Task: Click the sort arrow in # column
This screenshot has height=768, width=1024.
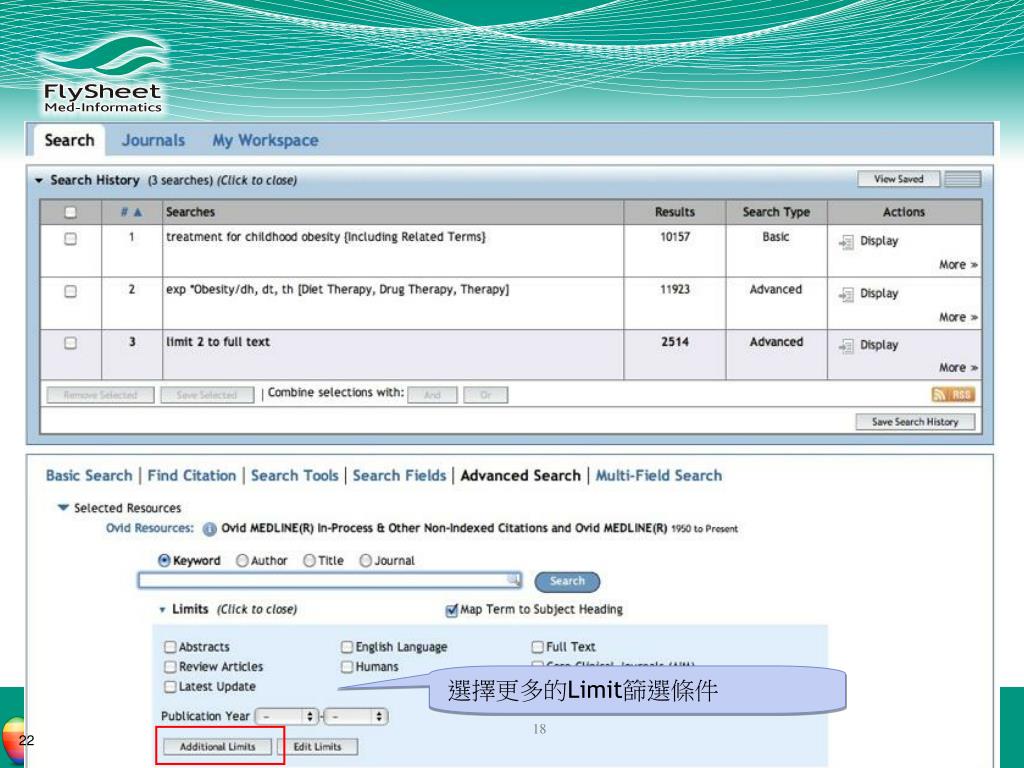Action: pyautogui.click(x=138, y=212)
